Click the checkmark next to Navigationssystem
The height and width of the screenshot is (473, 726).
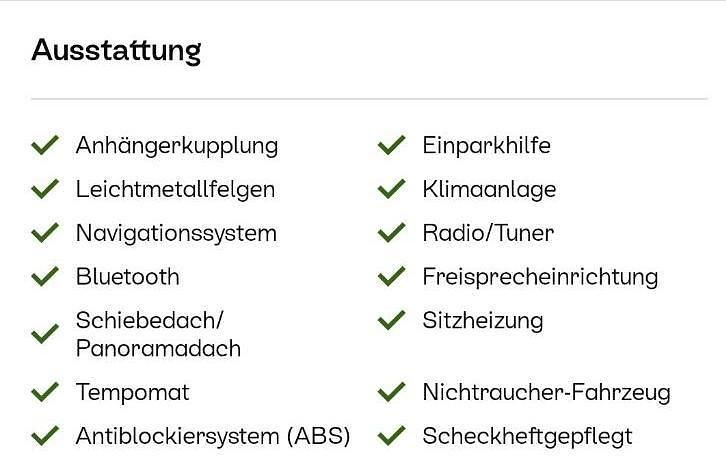click(x=45, y=233)
